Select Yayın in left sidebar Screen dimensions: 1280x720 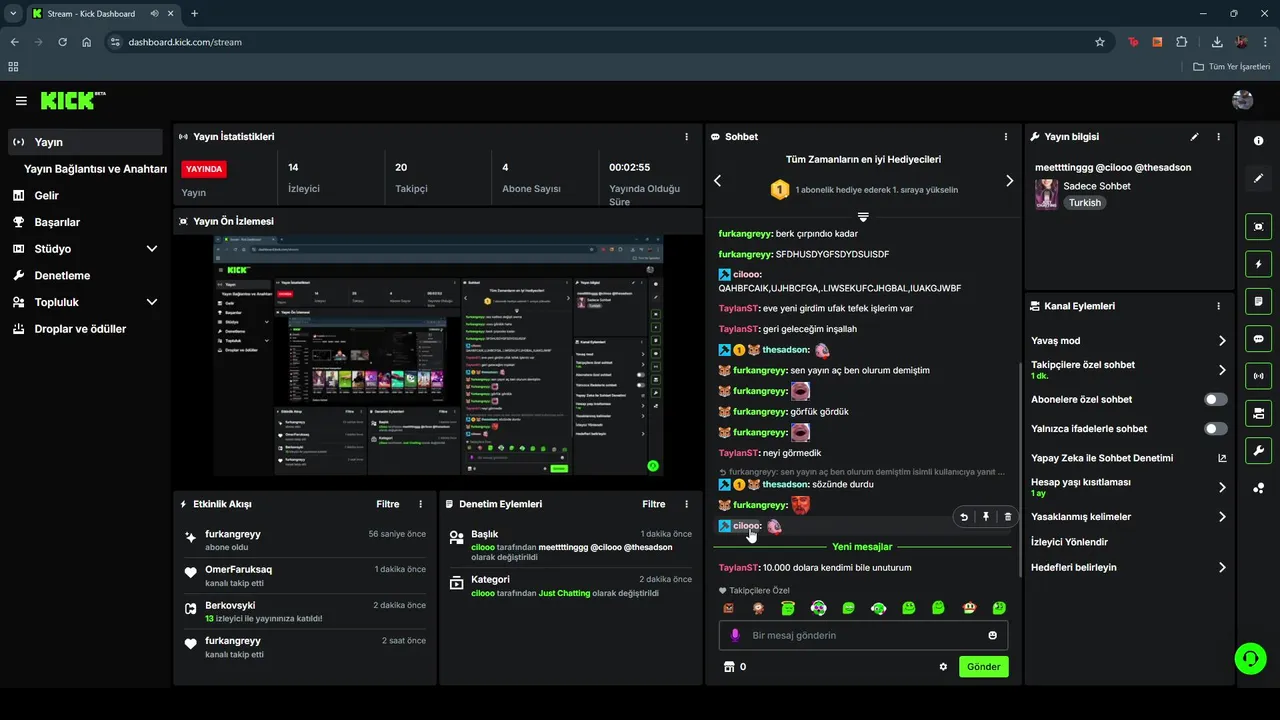point(86,142)
